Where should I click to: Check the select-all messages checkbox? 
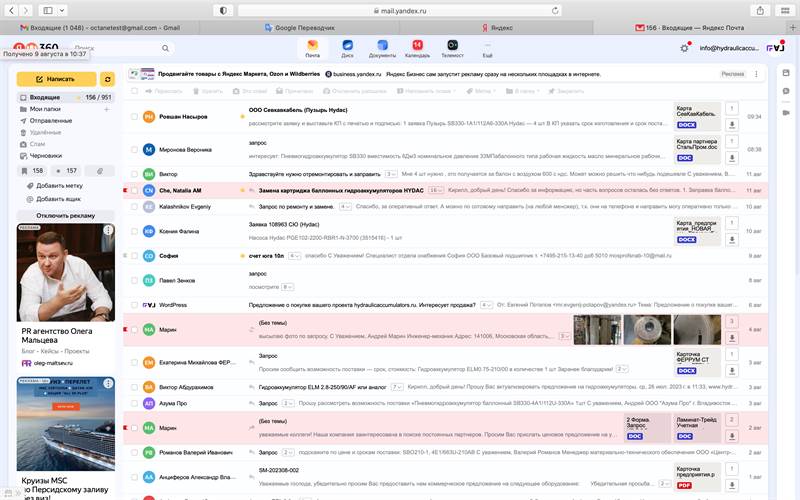132,91
